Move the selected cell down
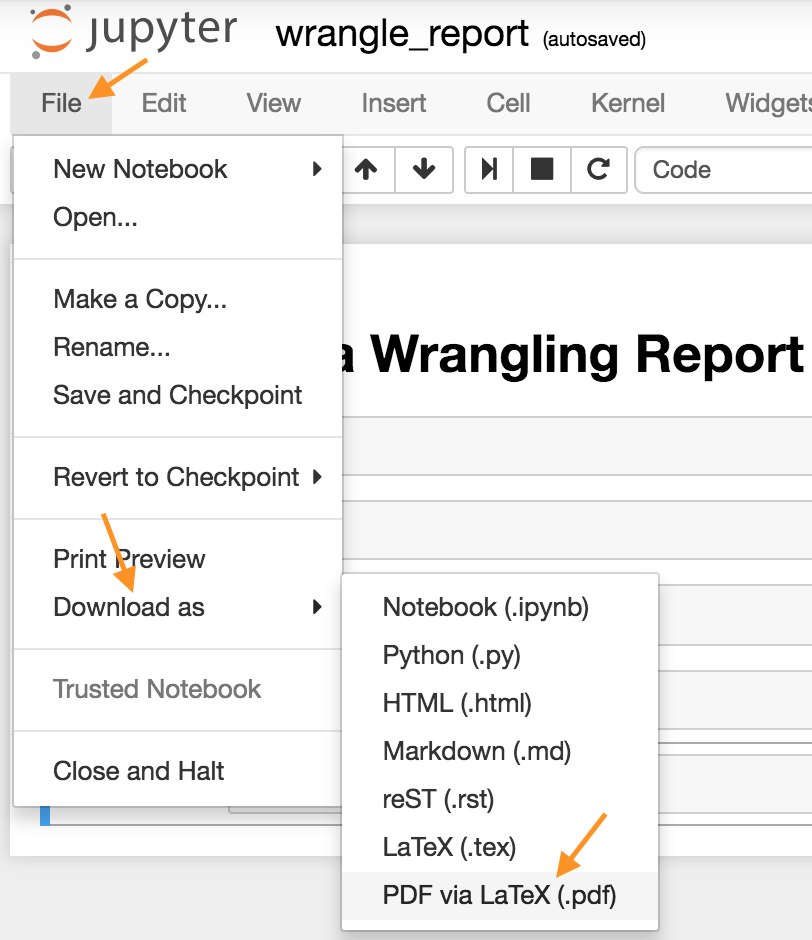 click(x=424, y=170)
